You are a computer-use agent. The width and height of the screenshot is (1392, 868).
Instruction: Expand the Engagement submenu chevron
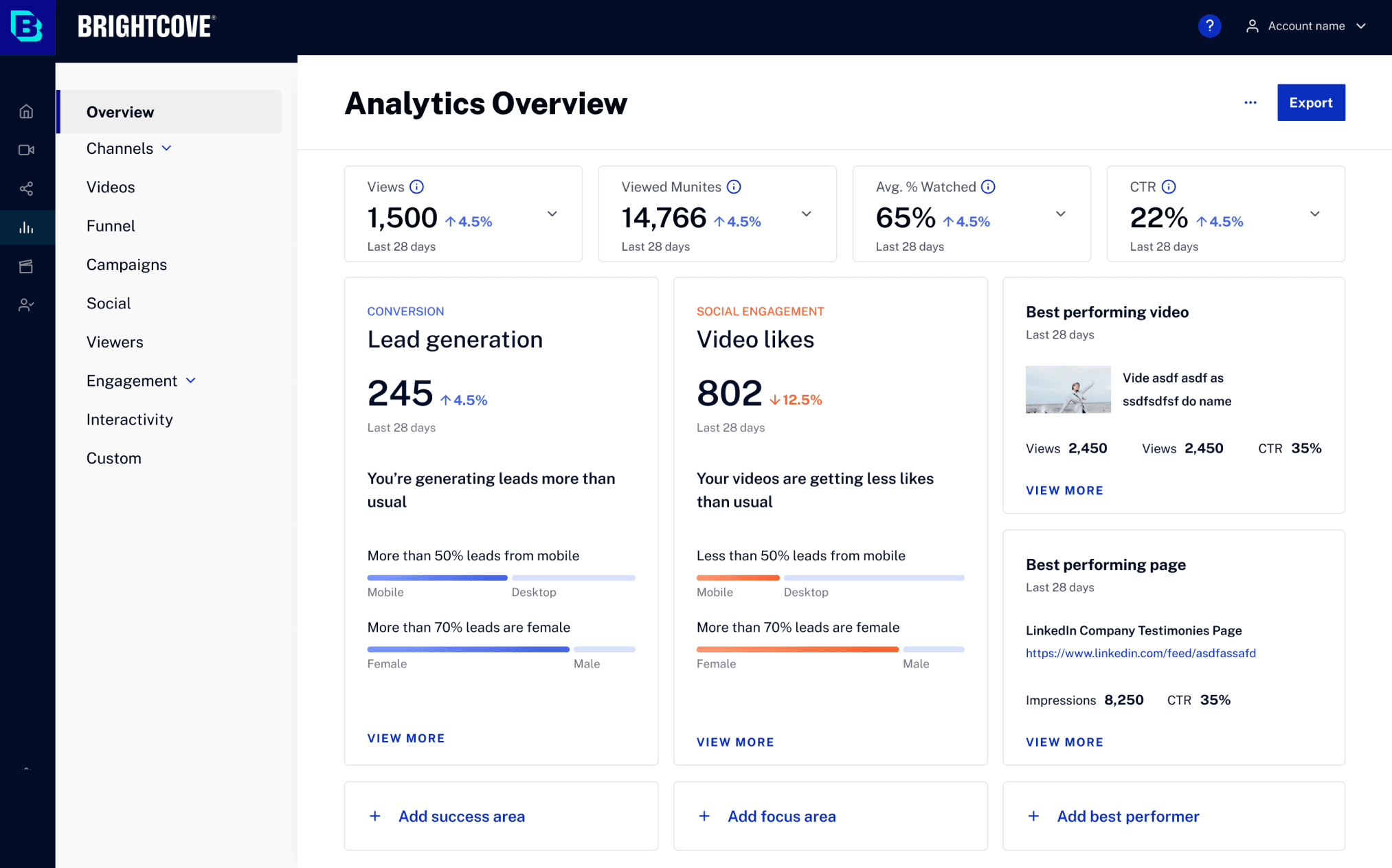click(191, 380)
